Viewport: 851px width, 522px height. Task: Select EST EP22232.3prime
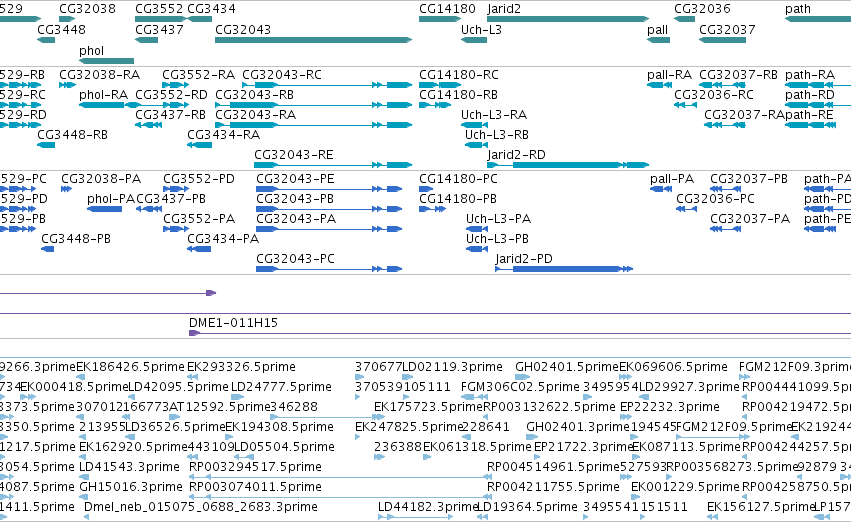[x=670, y=407]
